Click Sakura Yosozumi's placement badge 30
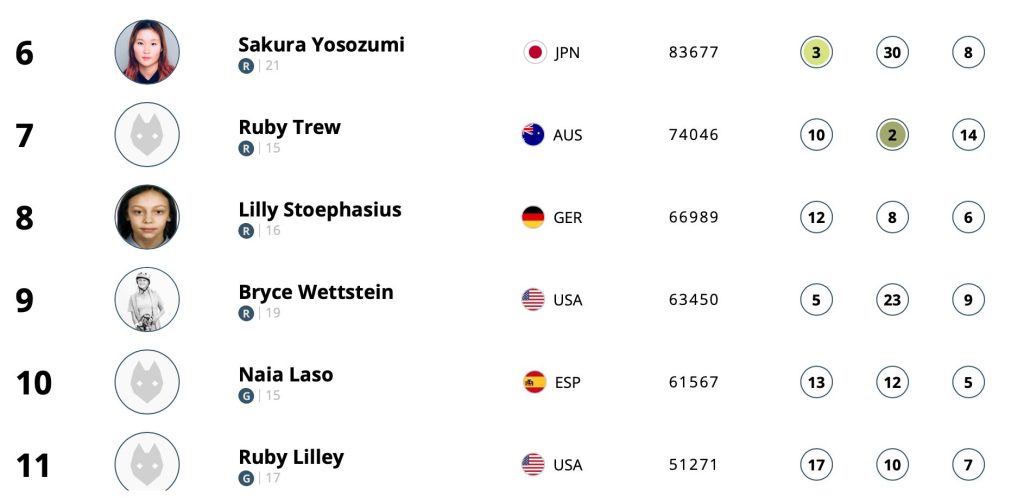The height and width of the screenshot is (497, 1024). 892,52
